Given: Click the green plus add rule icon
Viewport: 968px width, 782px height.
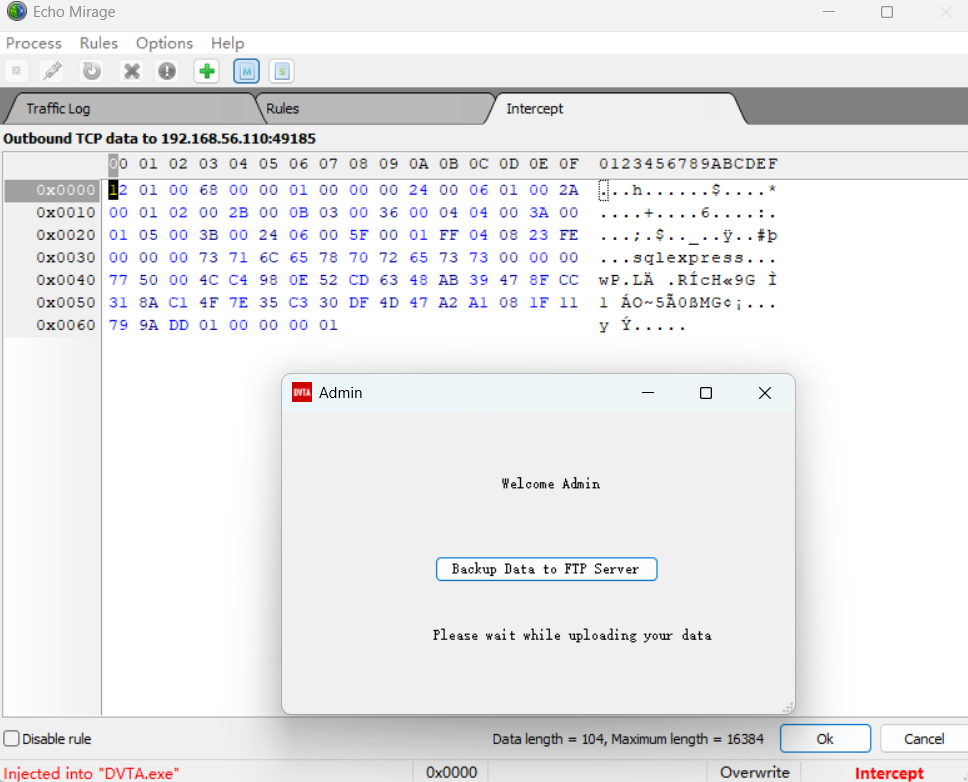Looking at the screenshot, I should [207, 71].
